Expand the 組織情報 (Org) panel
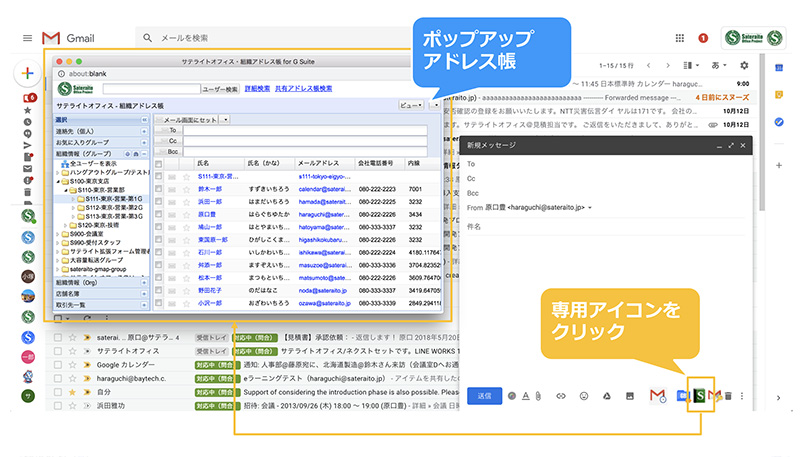The height and width of the screenshot is (457, 800). click(x=144, y=283)
